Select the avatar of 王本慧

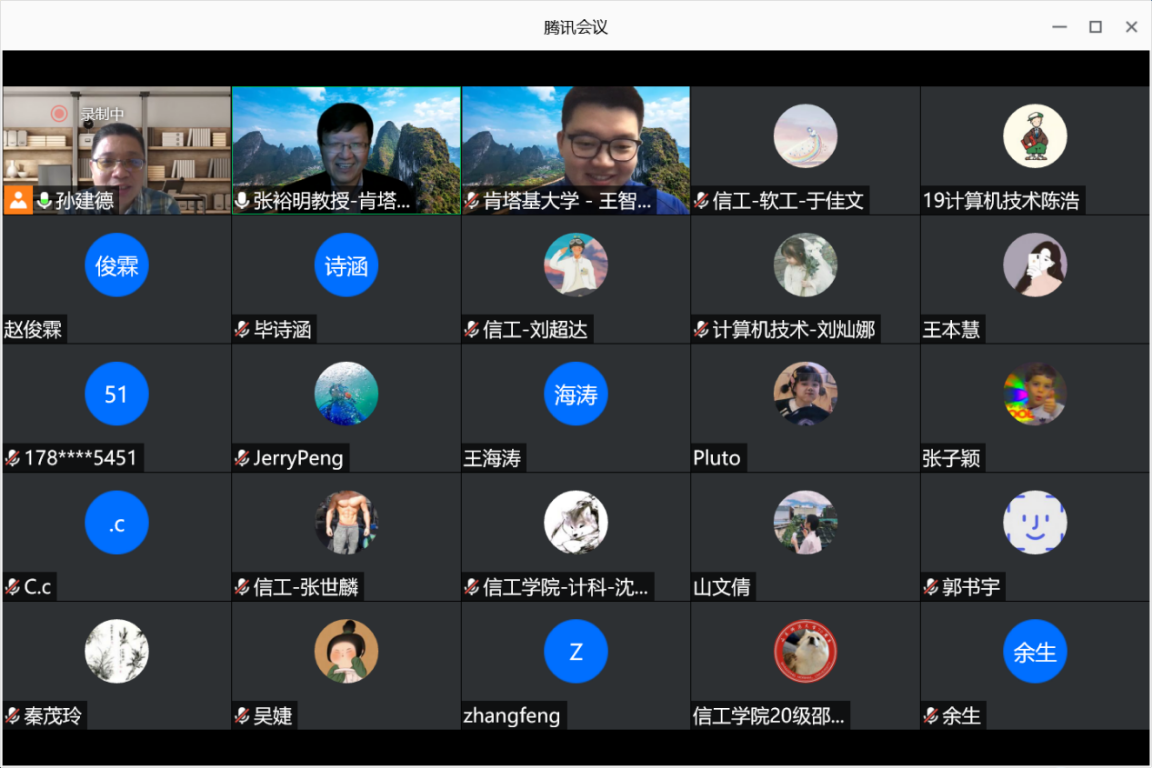(x=1035, y=265)
